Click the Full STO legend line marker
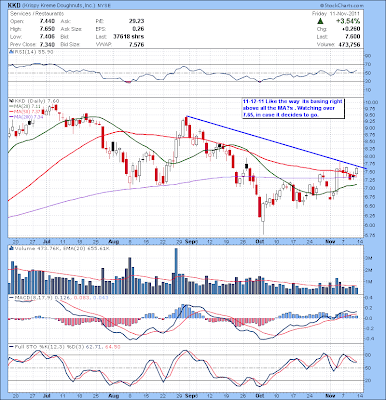This screenshot has height=400, width=386. pos(11,347)
